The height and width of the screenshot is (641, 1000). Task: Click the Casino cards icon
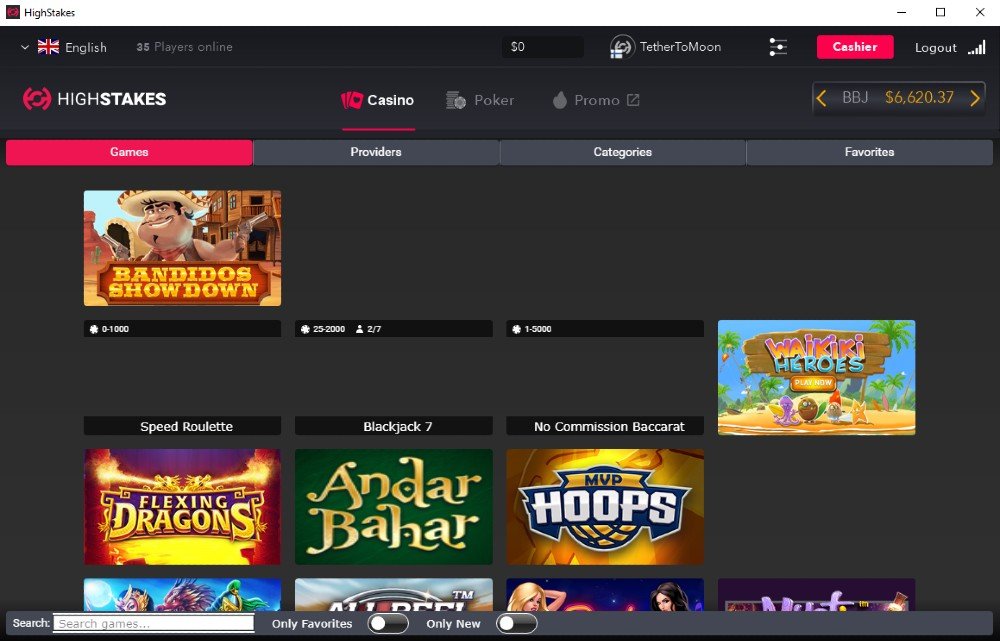(x=351, y=99)
